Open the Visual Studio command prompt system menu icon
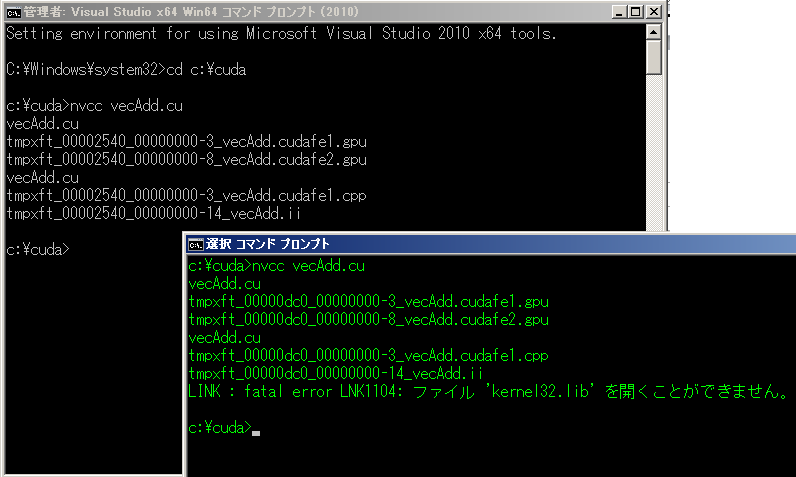Viewport: 796px width, 477px height. click(13, 12)
